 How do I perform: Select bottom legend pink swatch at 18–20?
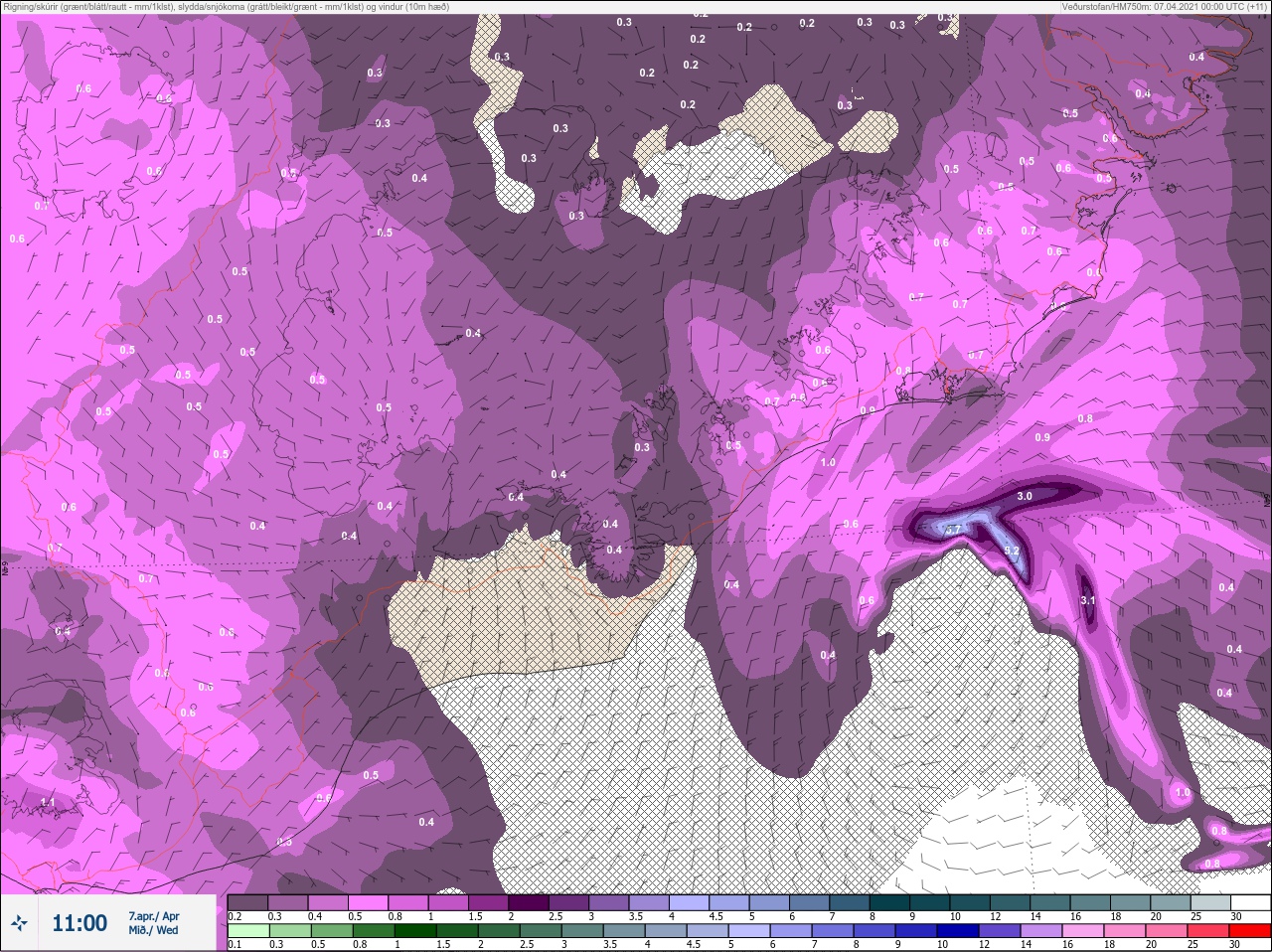pyautogui.click(x=1124, y=931)
